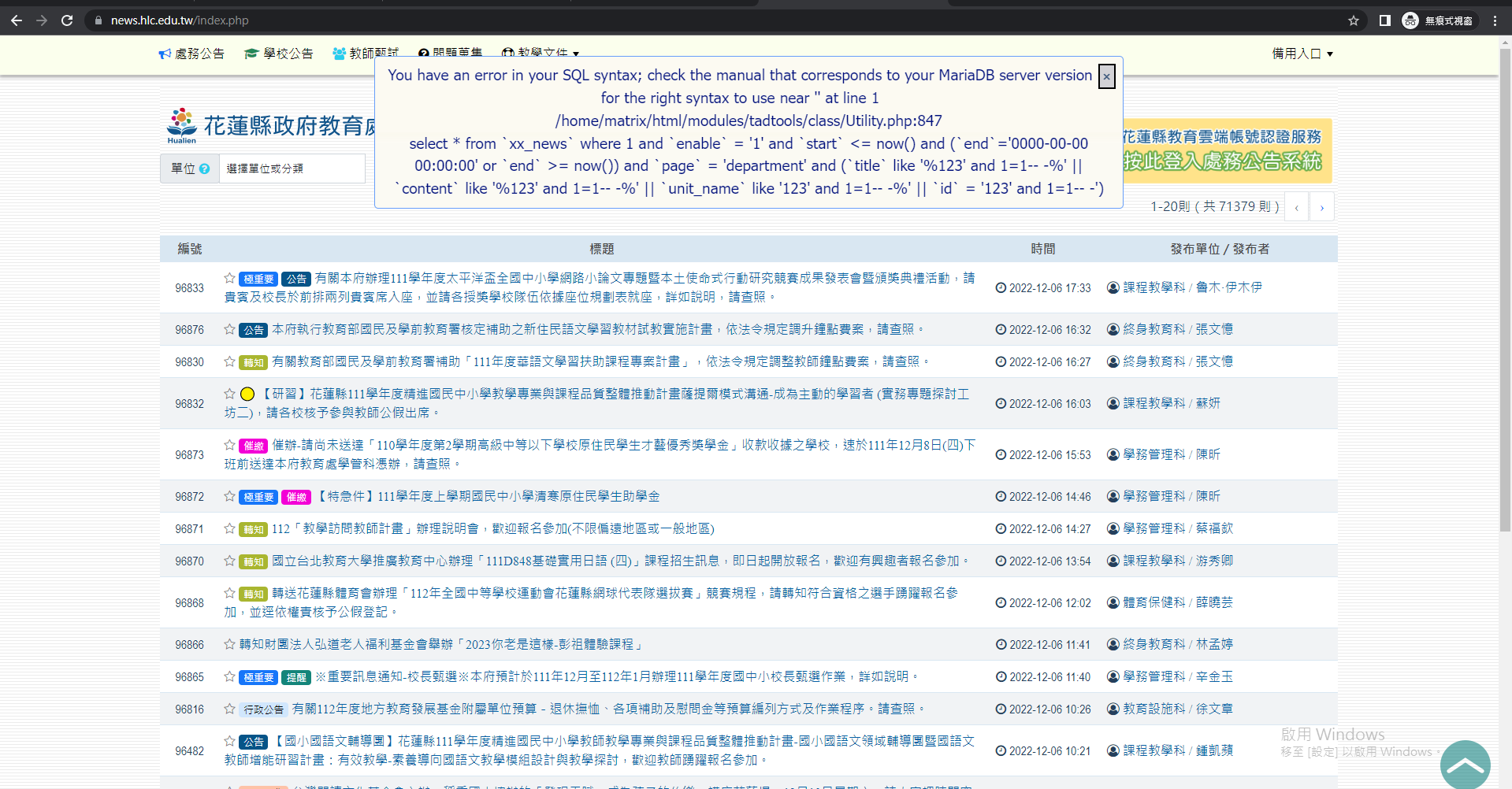Click the user icon beside 學務管理科 / 蔡福欽
Screen dimensions: 1512x789
[x=1113, y=528]
